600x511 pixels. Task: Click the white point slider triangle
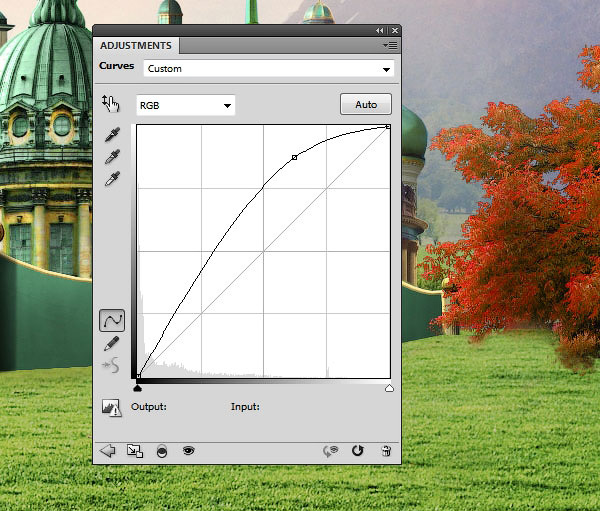[389, 388]
